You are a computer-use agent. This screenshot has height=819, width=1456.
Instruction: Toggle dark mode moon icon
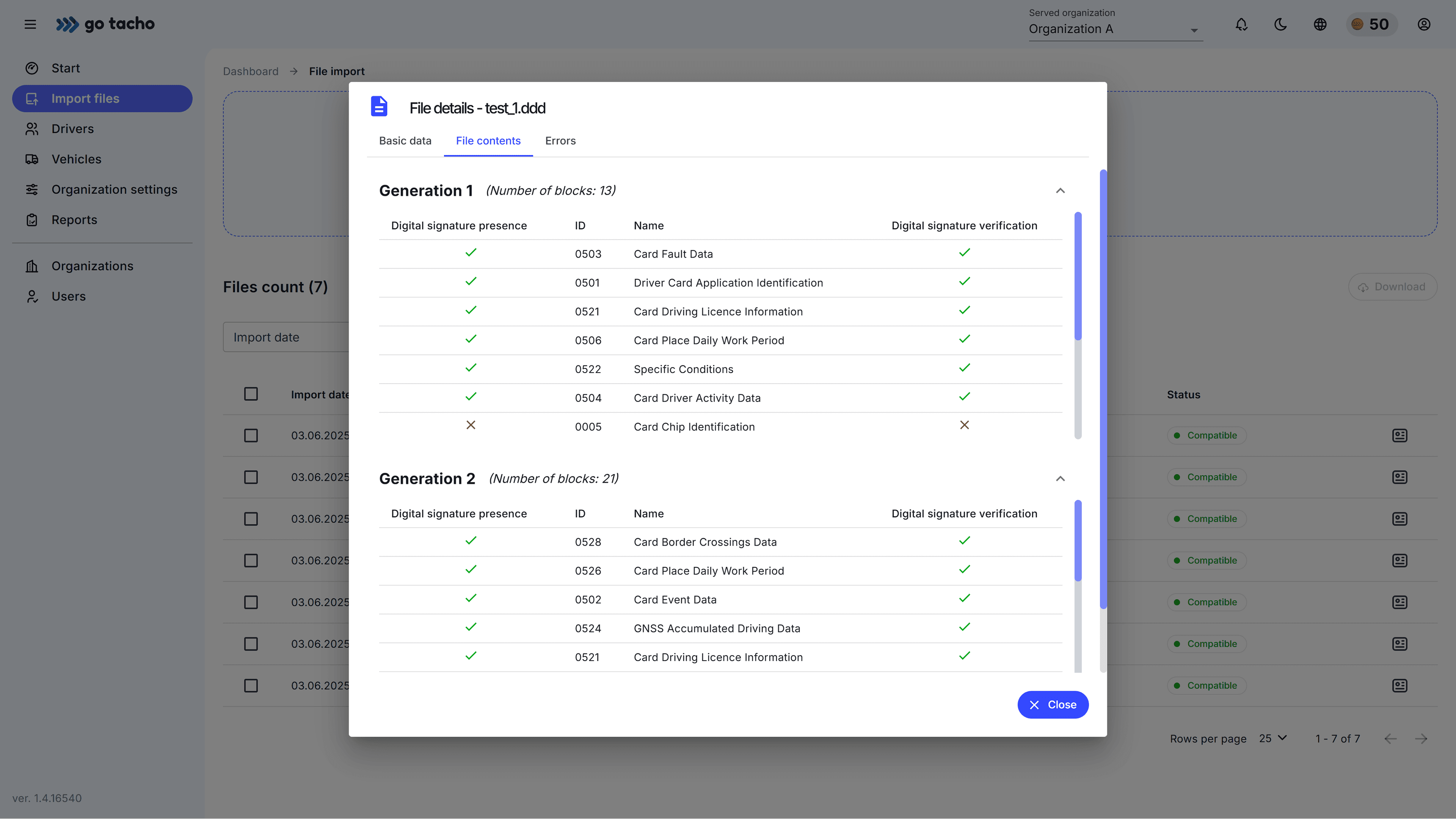click(1281, 24)
